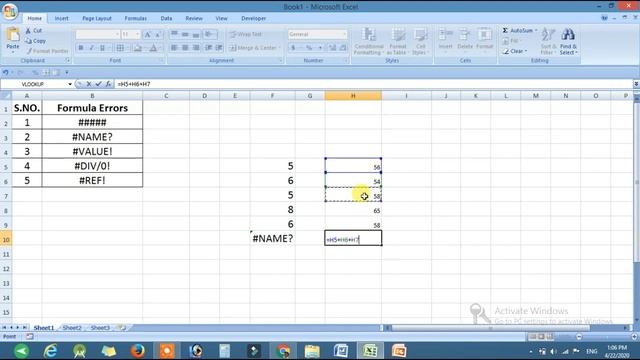Toggle Align Text Left
Viewport: 640px width, 360px height.
[x=174, y=48]
